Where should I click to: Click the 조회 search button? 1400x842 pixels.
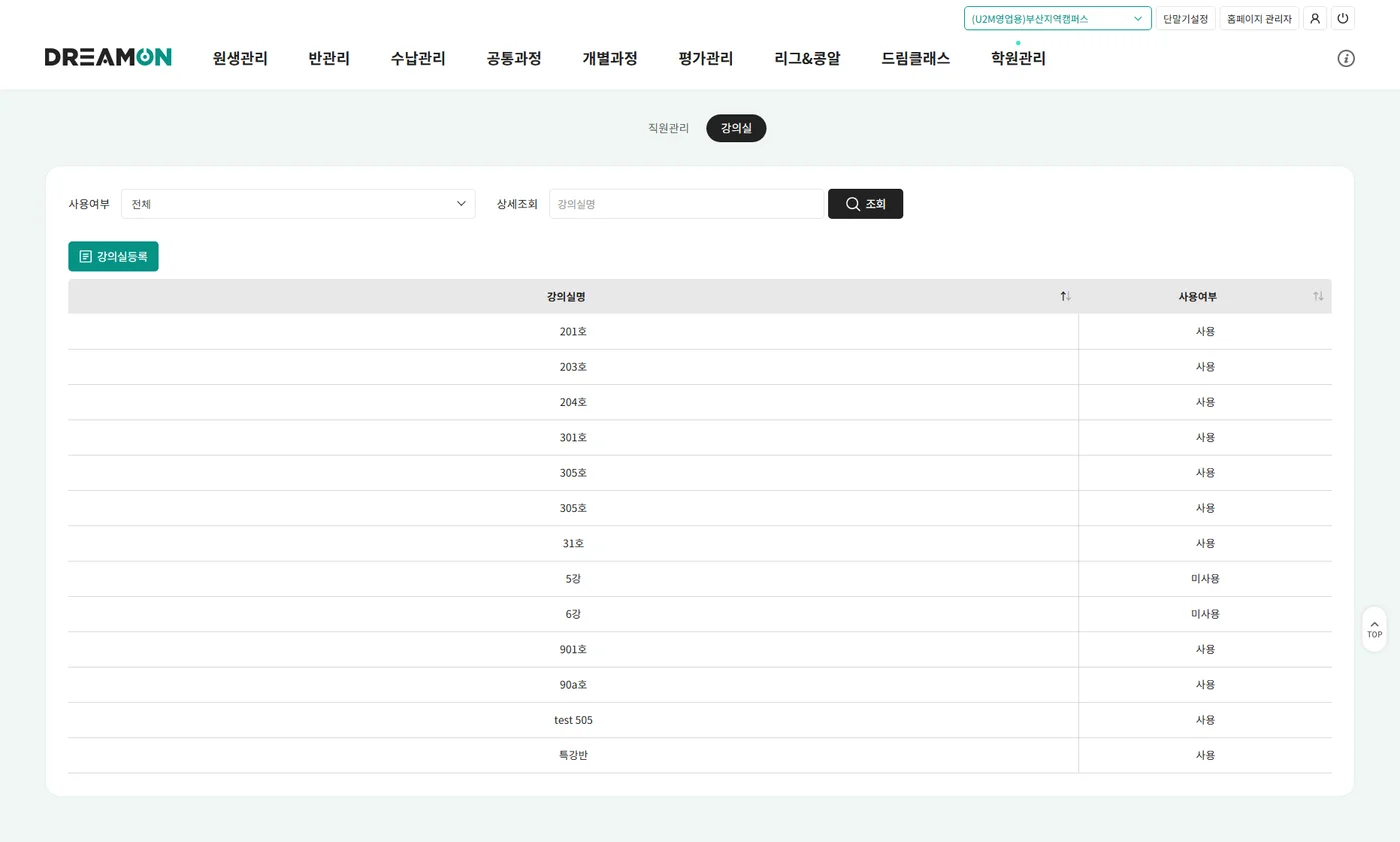point(865,204)
